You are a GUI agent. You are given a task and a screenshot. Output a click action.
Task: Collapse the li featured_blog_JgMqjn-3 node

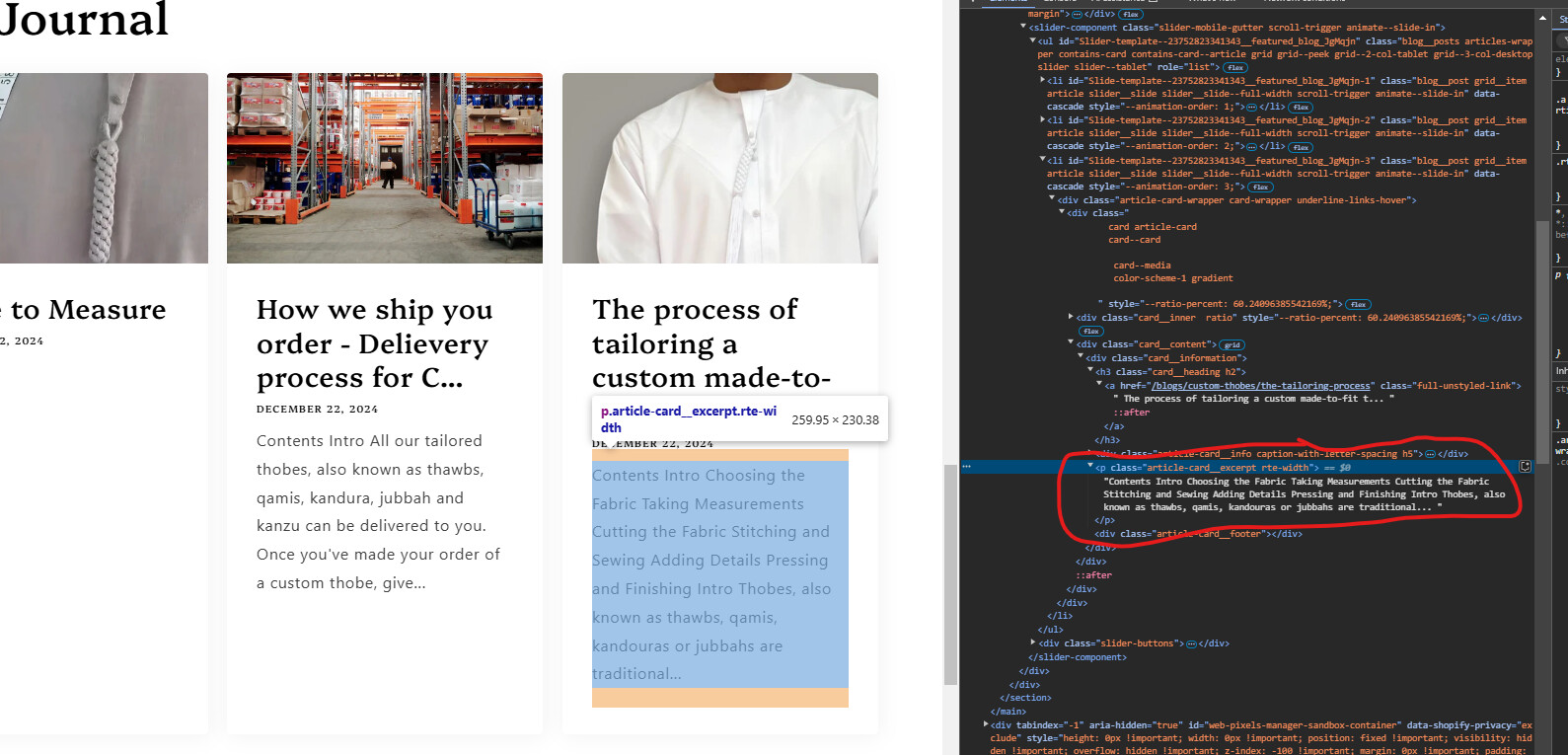[x=1043, y=160]
